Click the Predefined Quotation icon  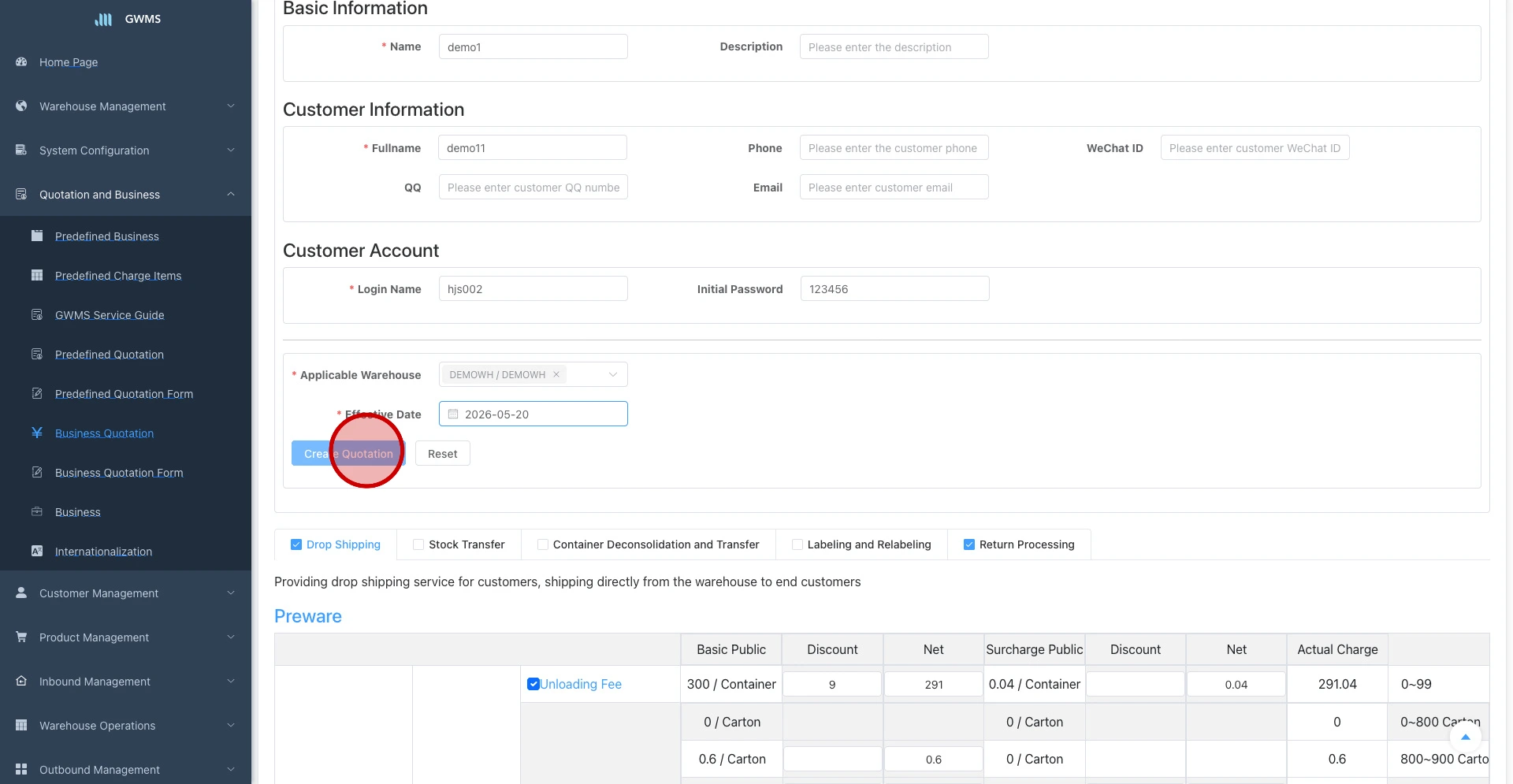(x=37, y=354)
